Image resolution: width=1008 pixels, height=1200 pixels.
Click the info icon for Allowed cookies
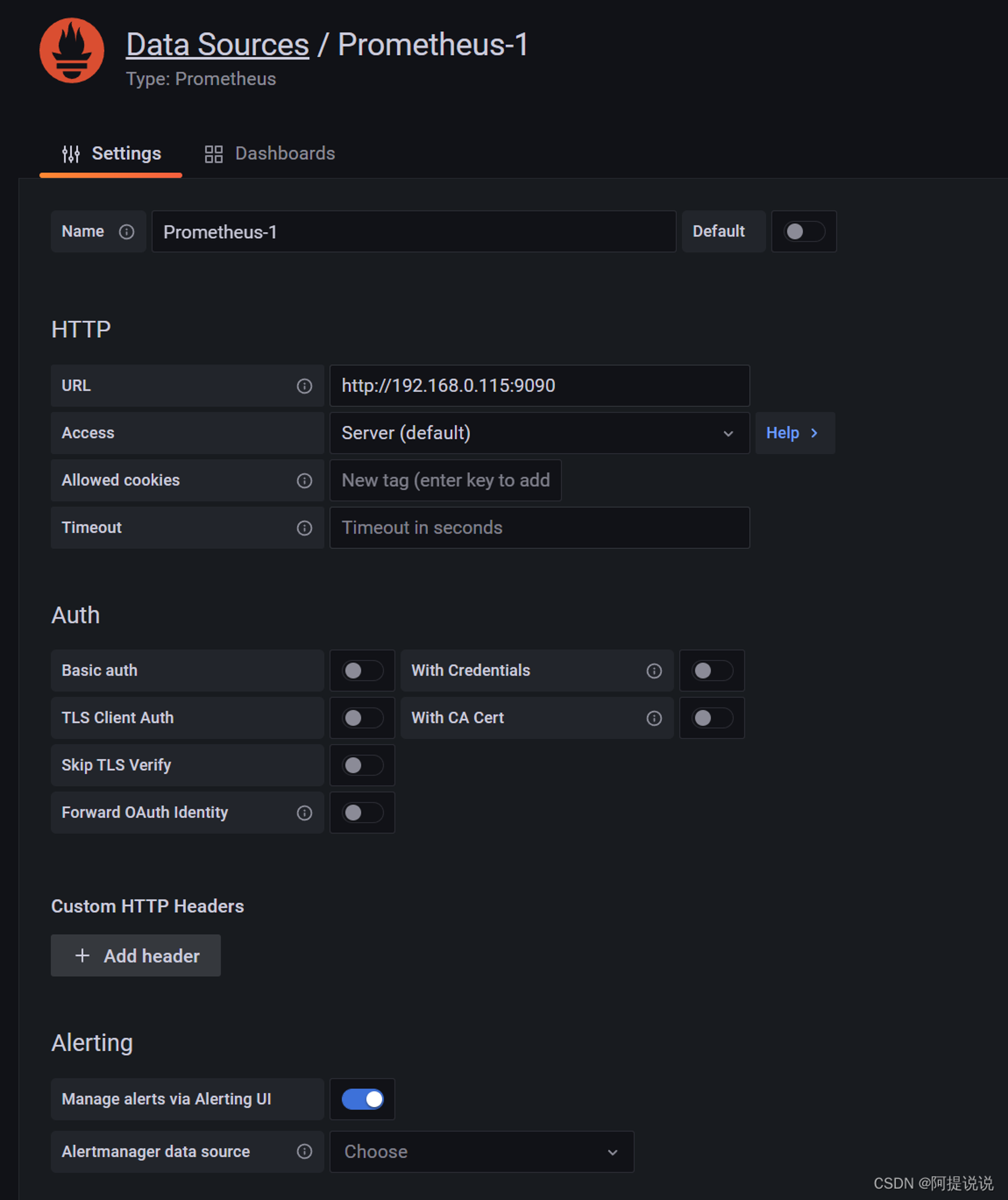[x=304, y=481]
